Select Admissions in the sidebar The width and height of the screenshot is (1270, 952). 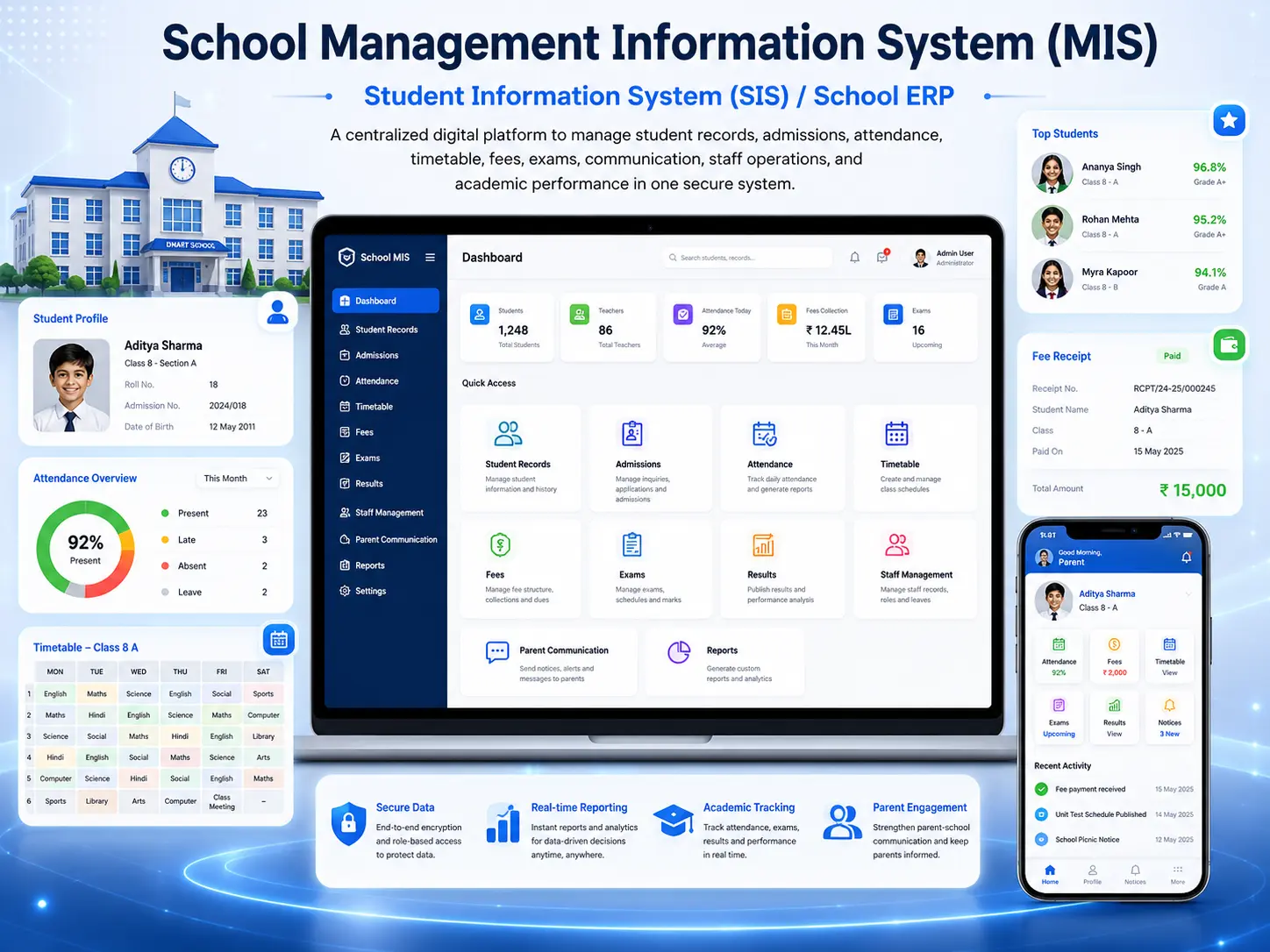pos(386,355)
